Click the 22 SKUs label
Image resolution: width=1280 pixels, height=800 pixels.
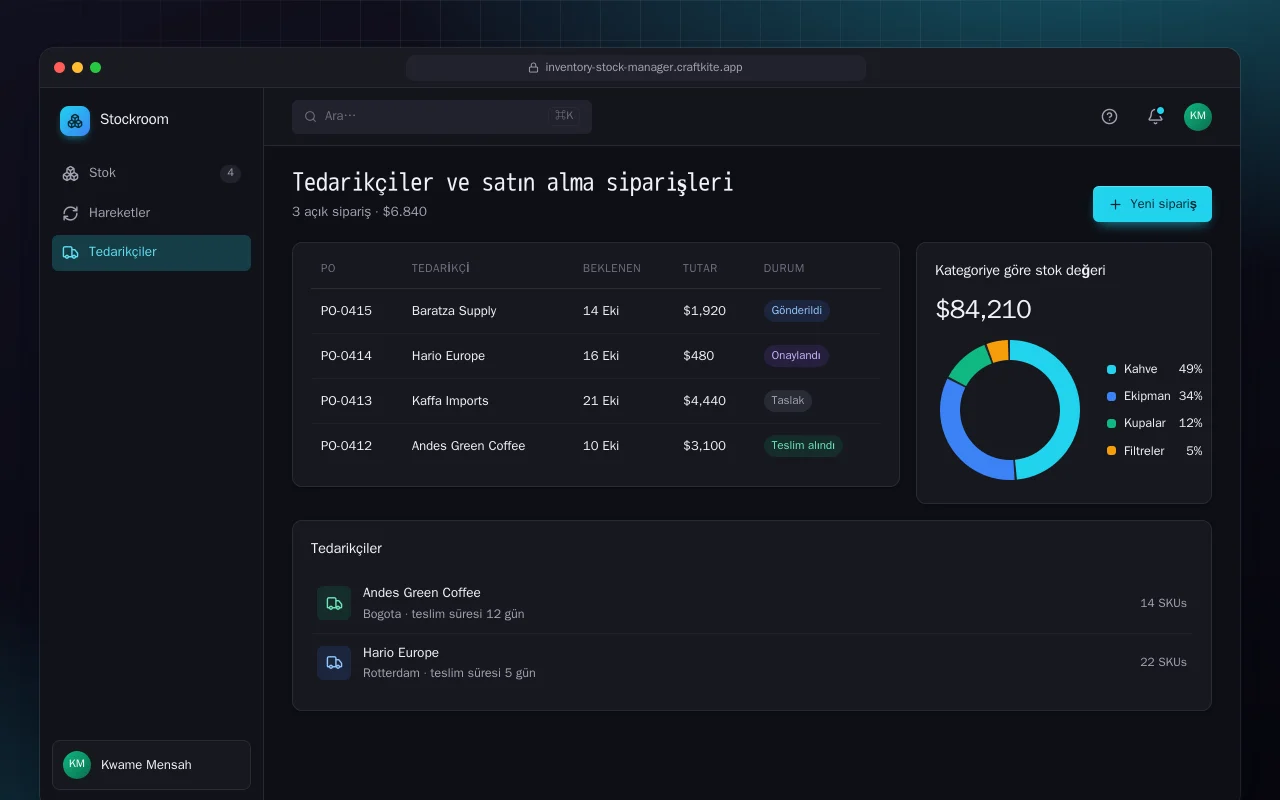coord(1163,662)
